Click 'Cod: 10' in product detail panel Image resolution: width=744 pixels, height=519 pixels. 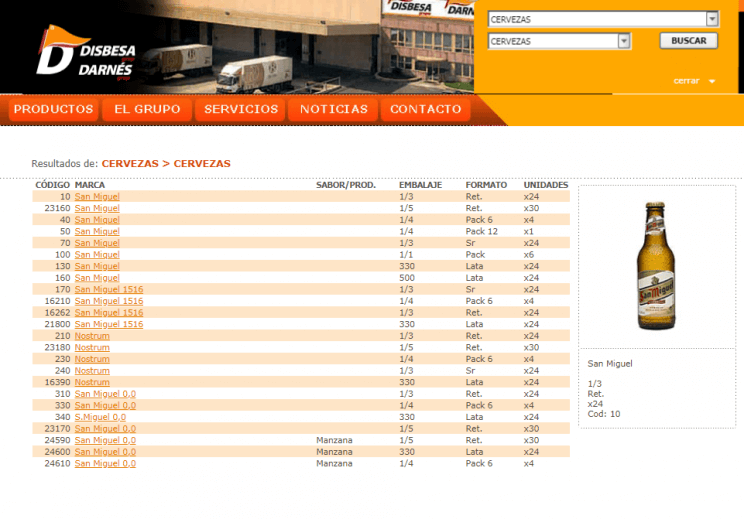click(604, 414)
